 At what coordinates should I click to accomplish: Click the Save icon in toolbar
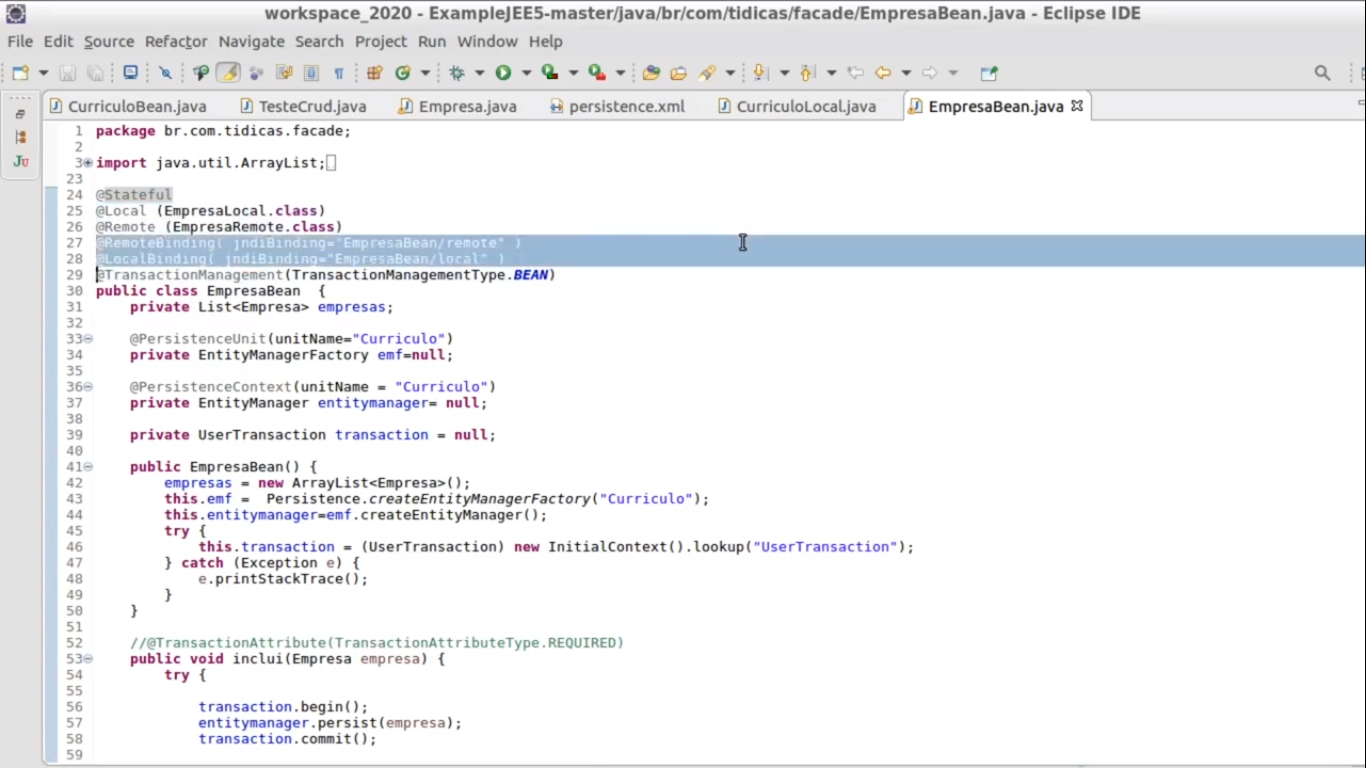point(68,73)
